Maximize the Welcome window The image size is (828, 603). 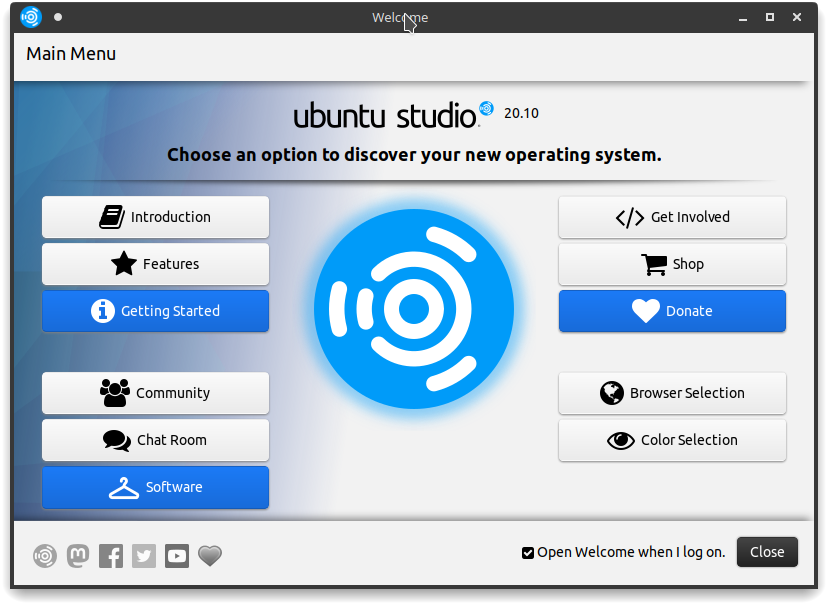click(770, 17)
